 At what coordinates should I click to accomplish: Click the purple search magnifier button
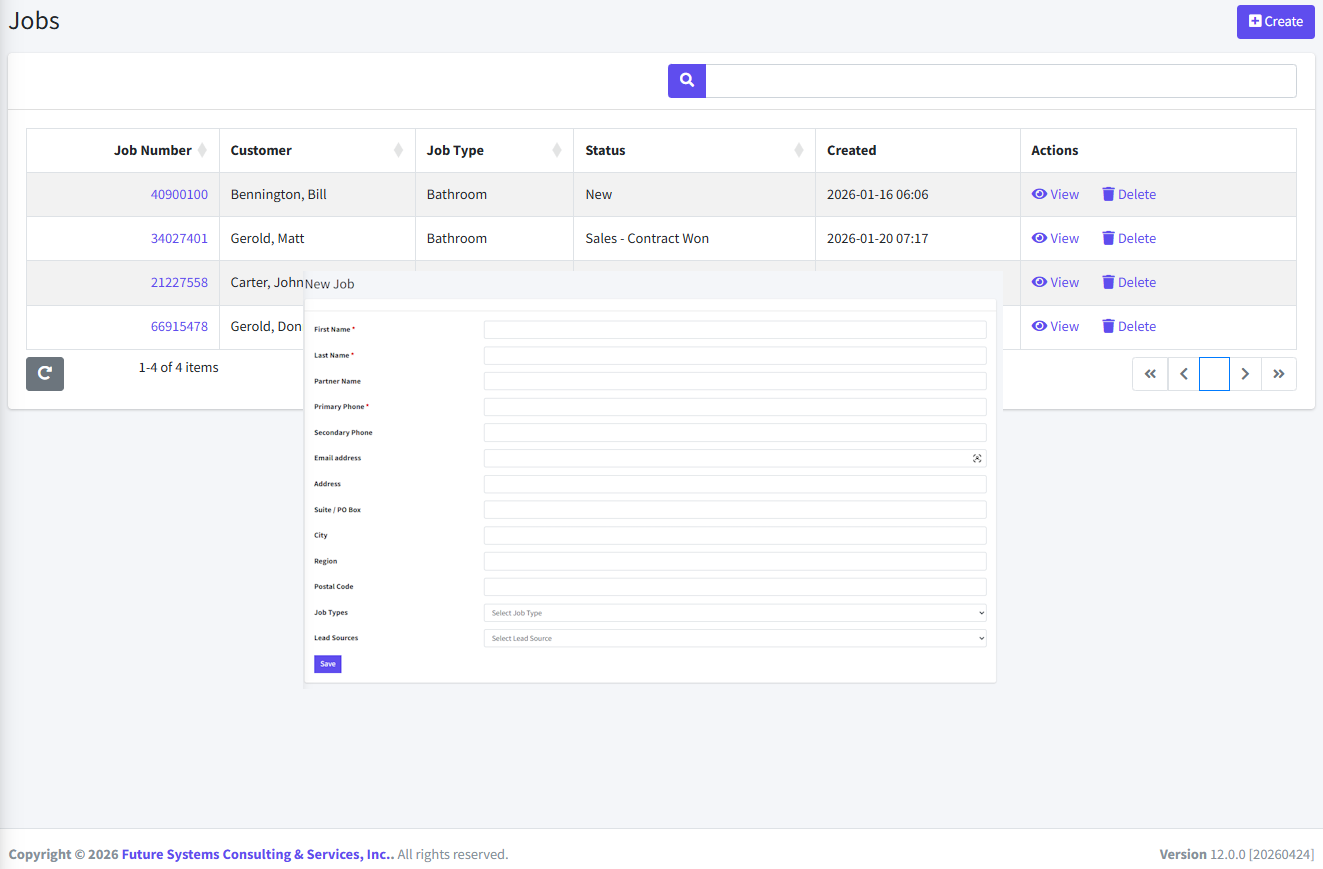[x=687, y=81]
